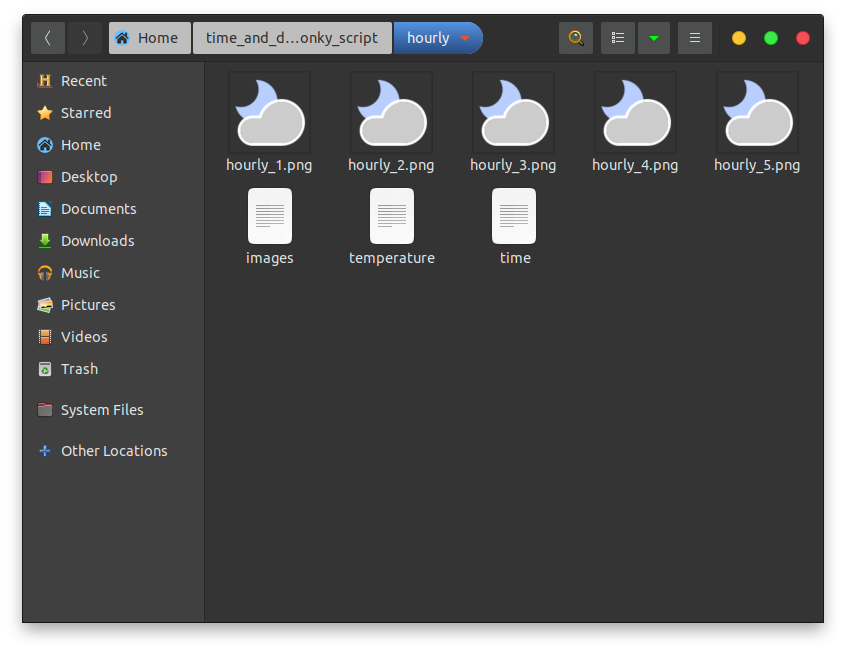Open the Home breadcrumb in path bar

[x=149, y=38]
